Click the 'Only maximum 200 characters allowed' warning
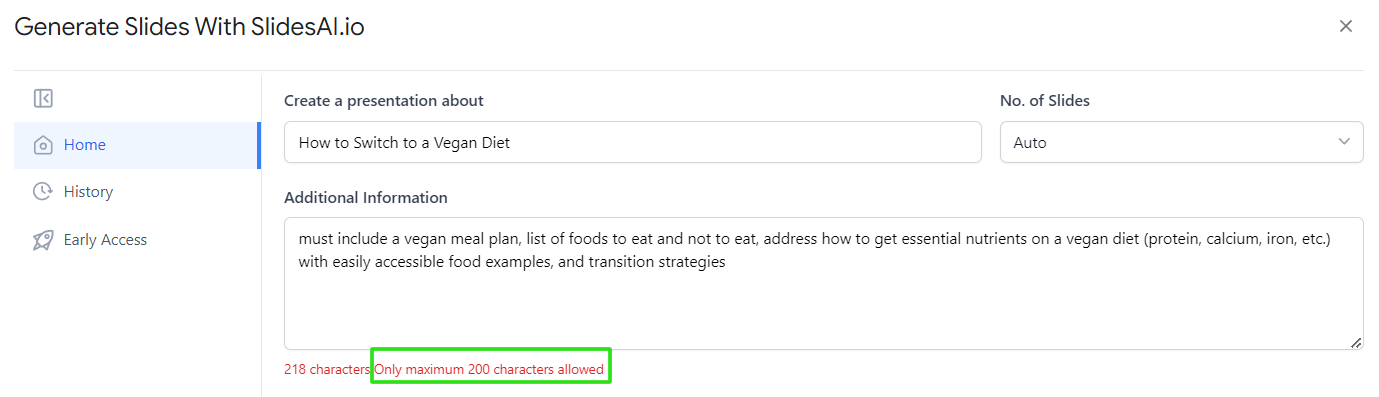The image size is (1379, 397). (x=489, y=370)
